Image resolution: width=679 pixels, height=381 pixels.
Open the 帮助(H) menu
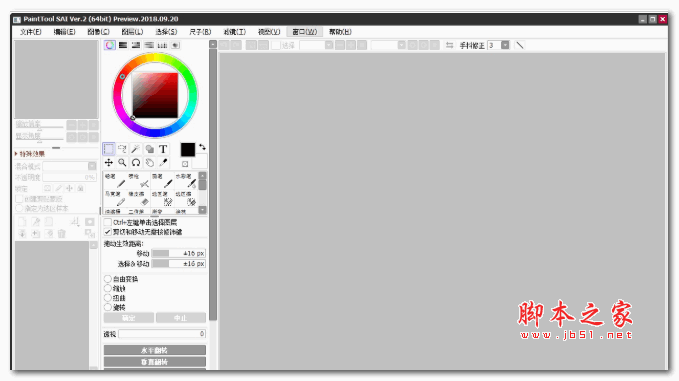[340, 32]
